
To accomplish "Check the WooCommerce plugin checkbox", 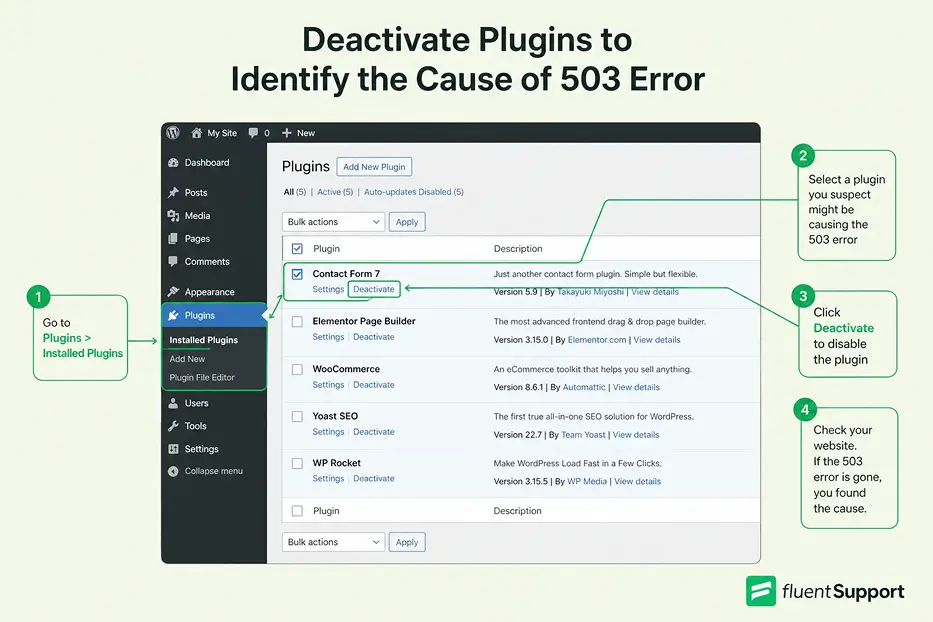I will pos(297,368).
